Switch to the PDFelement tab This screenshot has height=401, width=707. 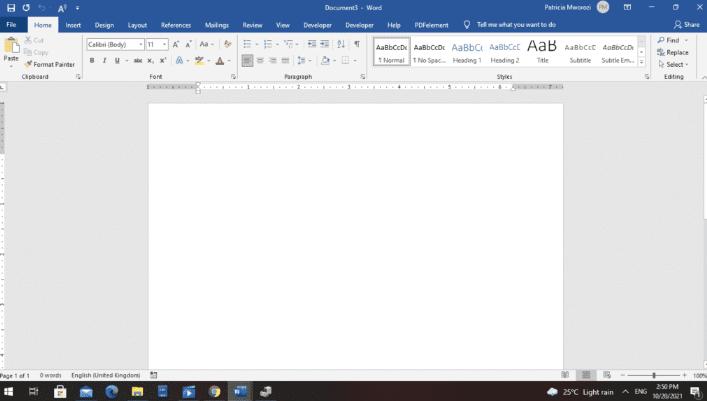432,25
